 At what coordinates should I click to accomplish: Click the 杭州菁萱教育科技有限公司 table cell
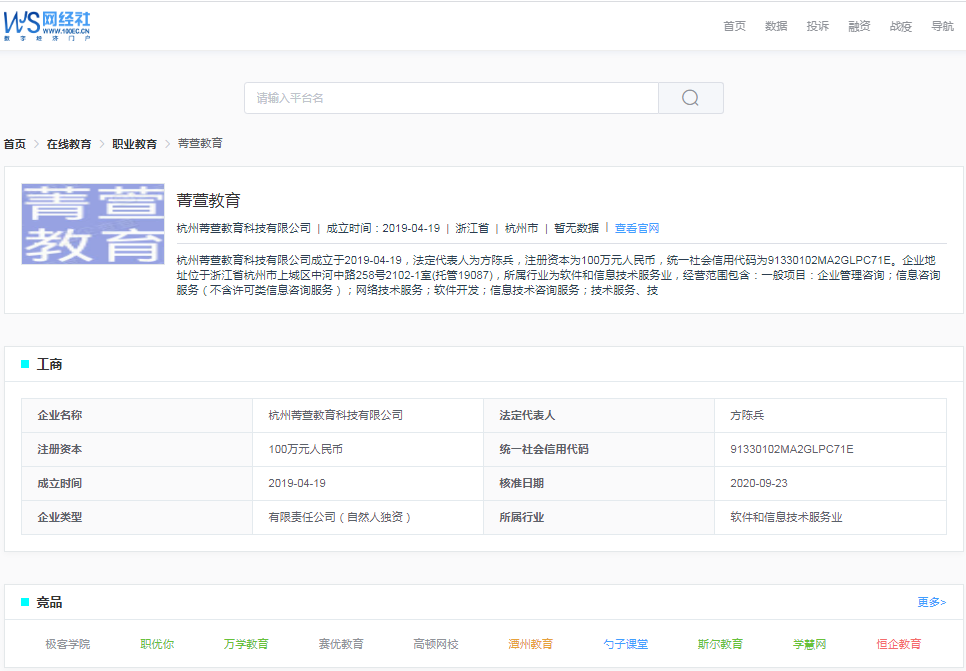(x=368, y=415)
